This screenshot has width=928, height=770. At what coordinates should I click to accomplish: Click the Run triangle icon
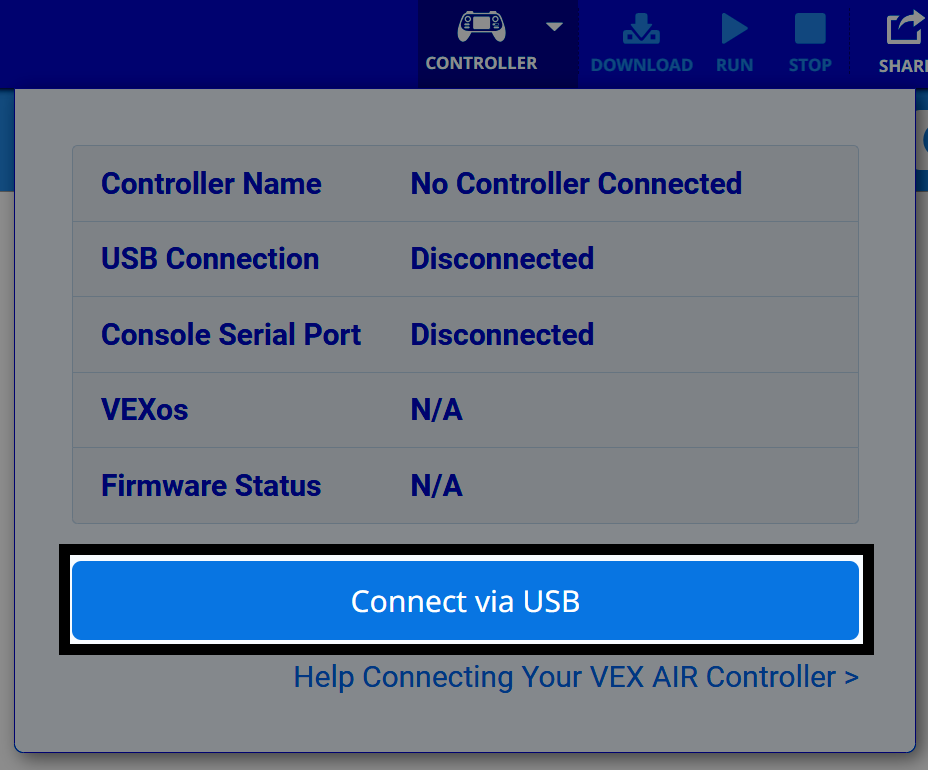[x=734, y=28]
